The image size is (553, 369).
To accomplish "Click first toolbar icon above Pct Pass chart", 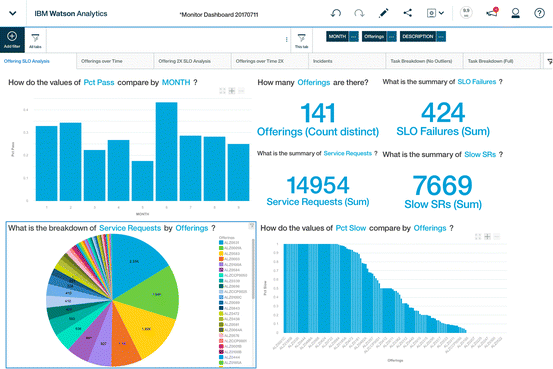I will 222,91.
